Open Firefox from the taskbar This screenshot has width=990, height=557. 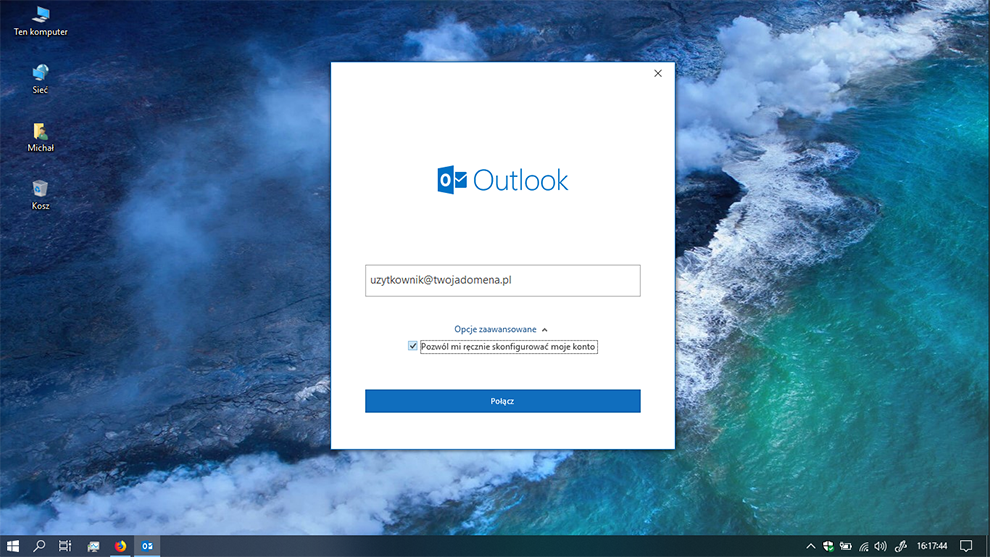click(121, 546)
